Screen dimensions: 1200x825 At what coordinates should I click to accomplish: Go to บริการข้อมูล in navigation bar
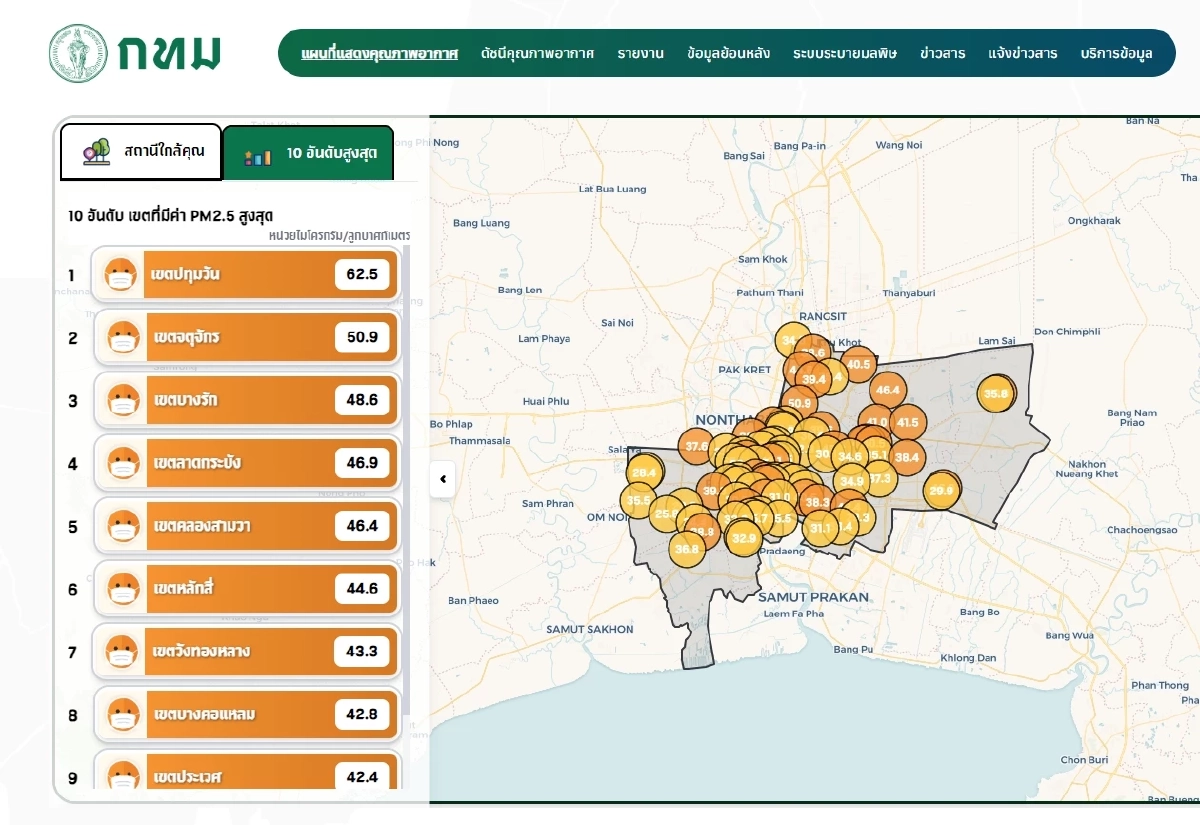1116,54
